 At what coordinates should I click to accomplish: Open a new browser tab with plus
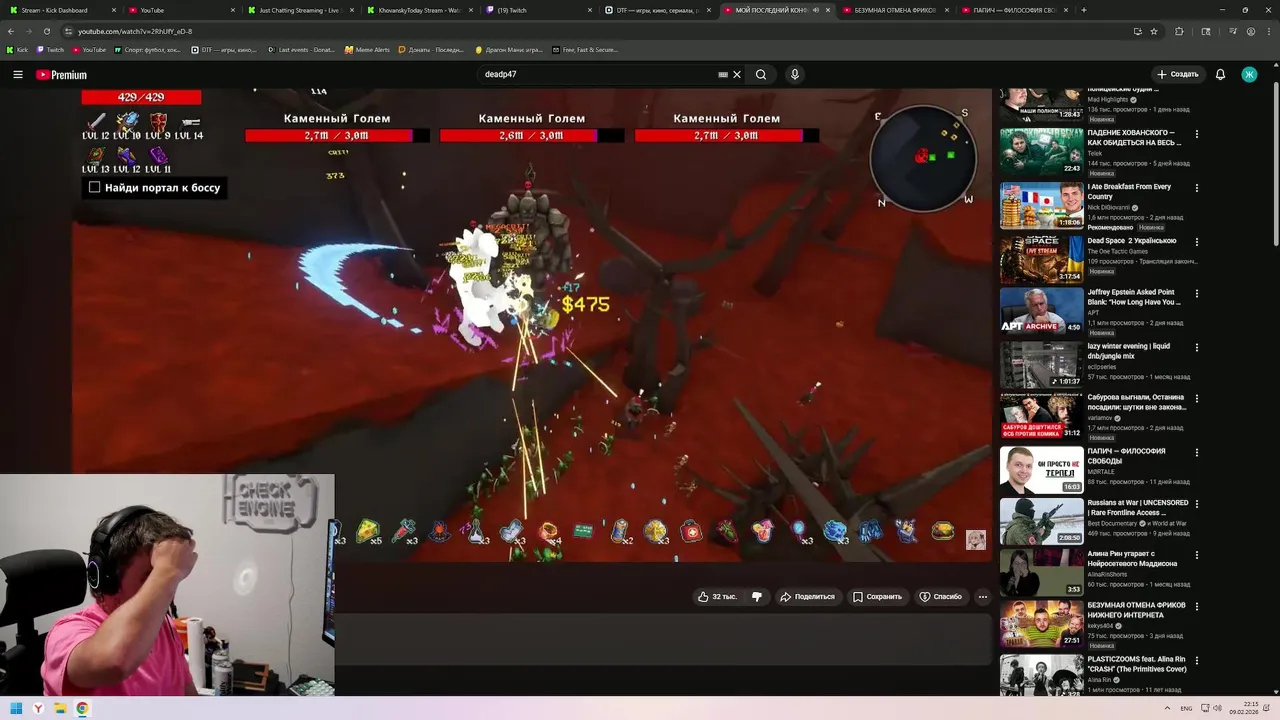click(x=1084, y=10)
